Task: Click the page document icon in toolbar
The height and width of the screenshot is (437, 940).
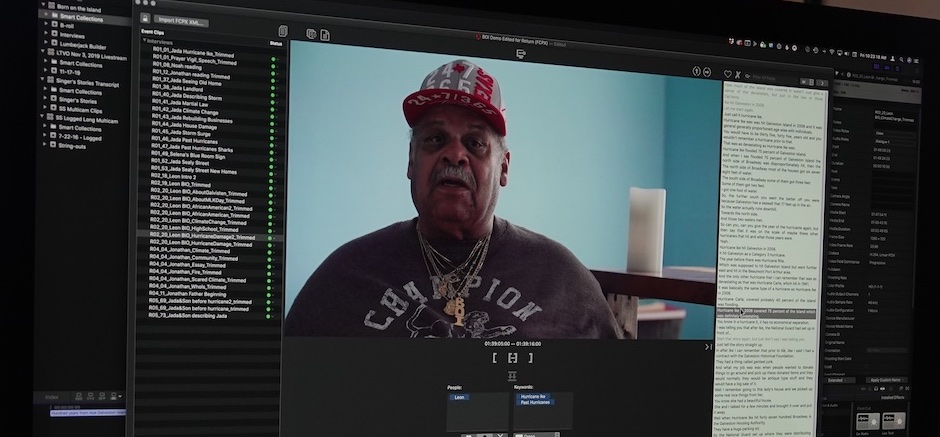Action: [x=325, y=35]
